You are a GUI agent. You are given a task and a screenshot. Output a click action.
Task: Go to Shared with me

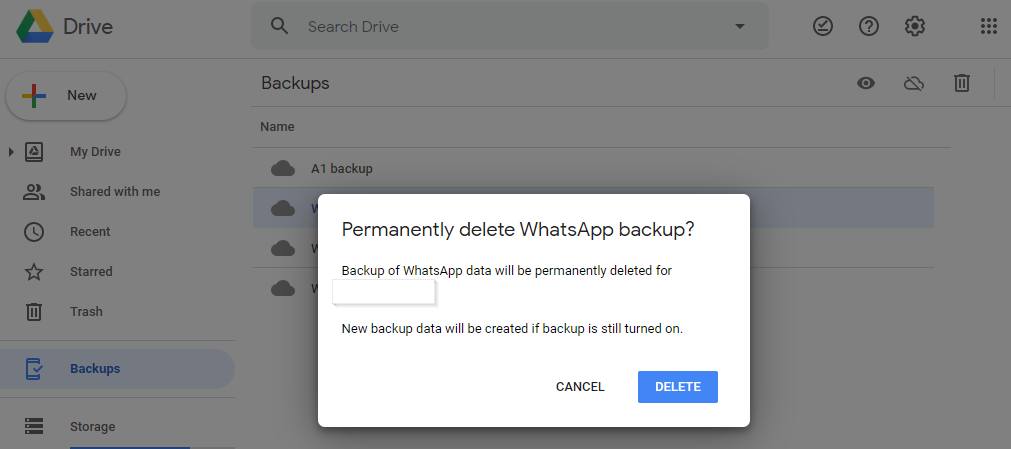click(x=115, y=192)
